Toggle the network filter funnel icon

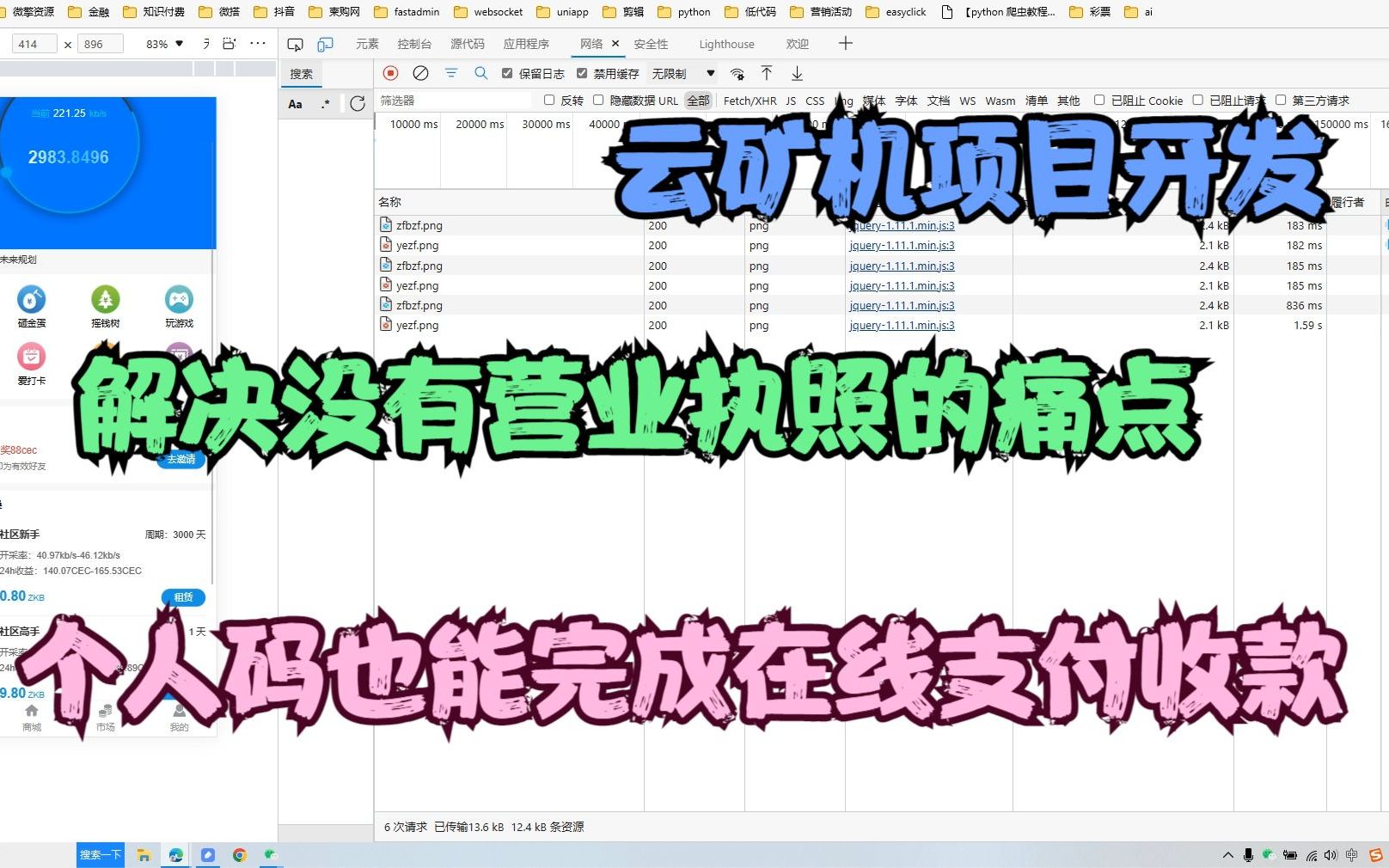450,74
